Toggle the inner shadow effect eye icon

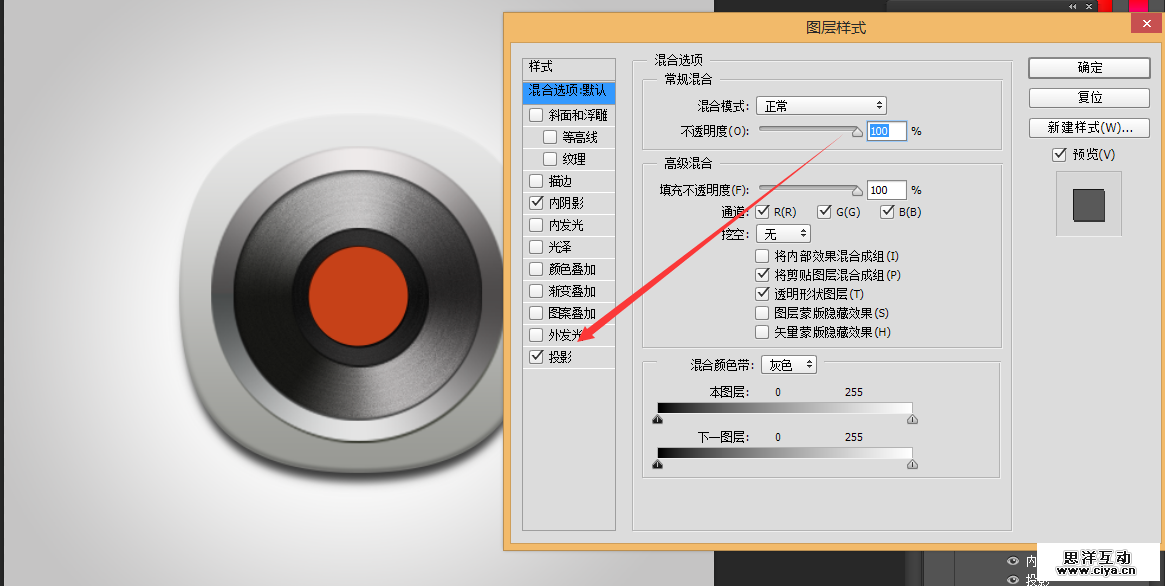pyautogui.click(x=1013, y=562)
